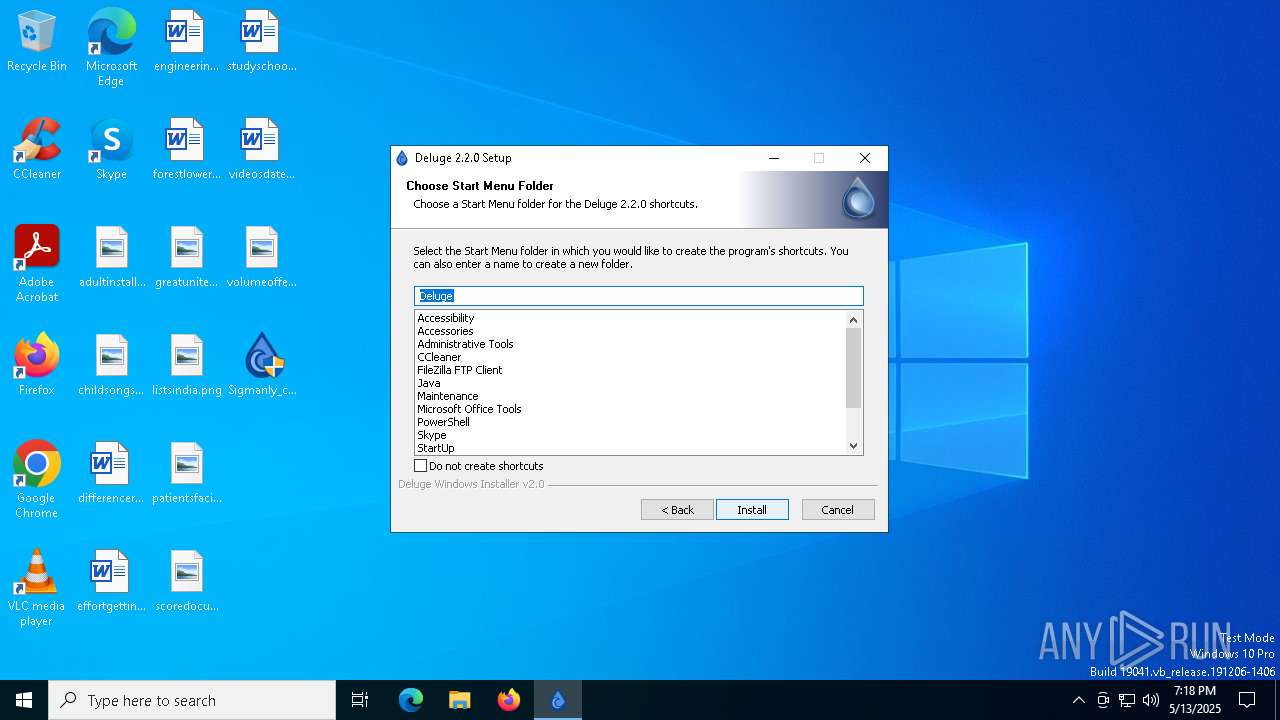This screenshot has width=1280, height=720.
Task: Click the Deluge icon in the setup title bar
Action: tap(402, 158)
